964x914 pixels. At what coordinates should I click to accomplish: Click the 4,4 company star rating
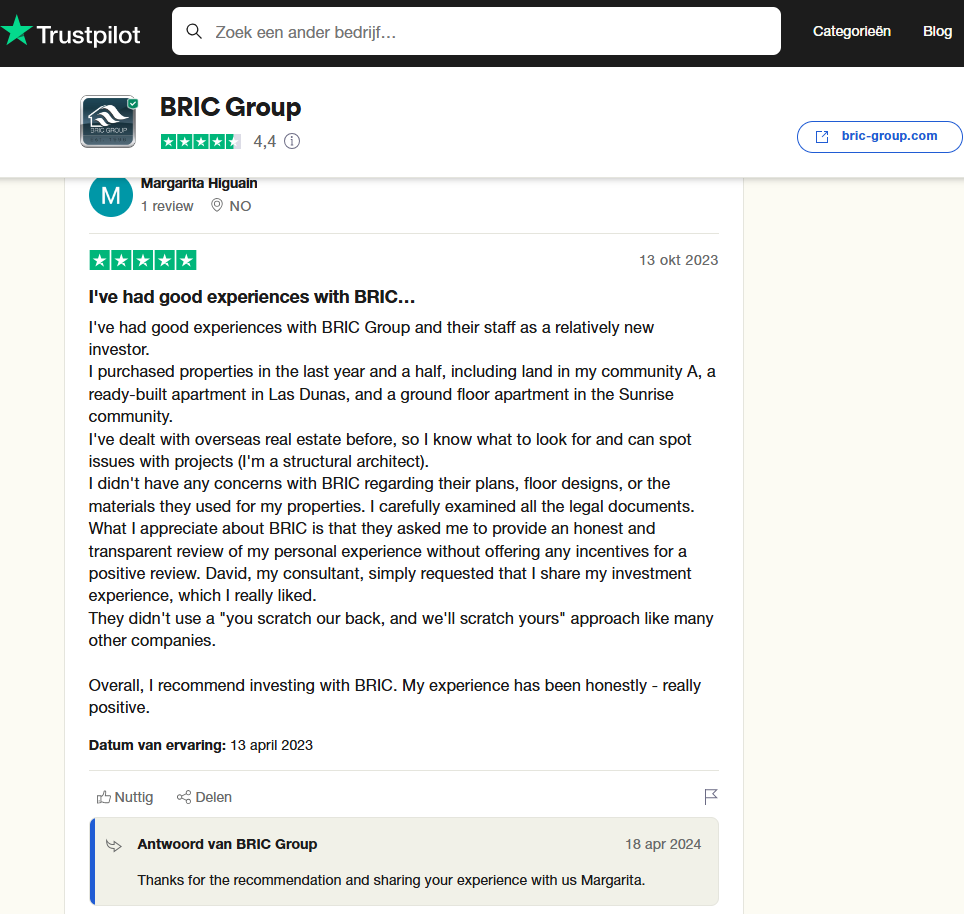[200, 141]
